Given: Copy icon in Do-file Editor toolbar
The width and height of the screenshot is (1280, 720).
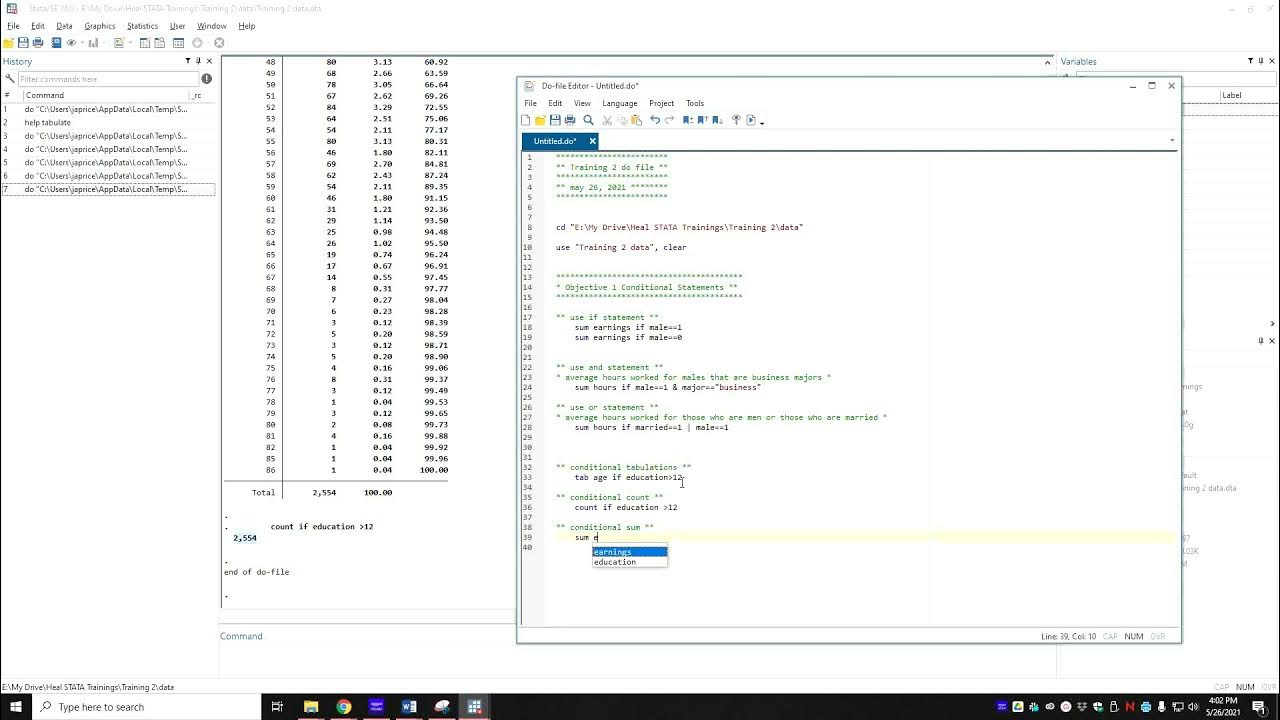Looking at the screenshot, I should point(622,120).
